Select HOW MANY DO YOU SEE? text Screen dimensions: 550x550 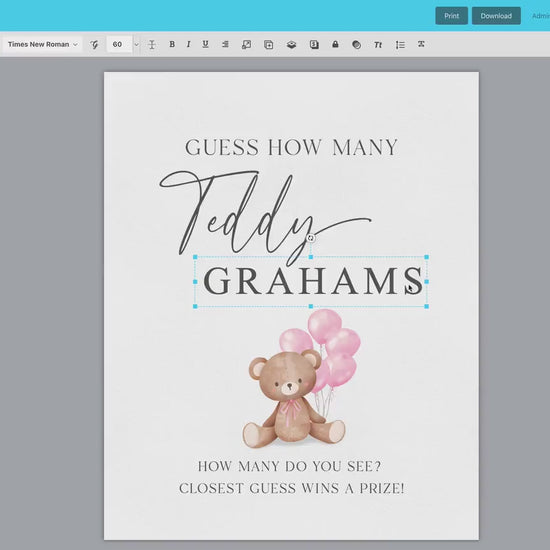(289, 467)
